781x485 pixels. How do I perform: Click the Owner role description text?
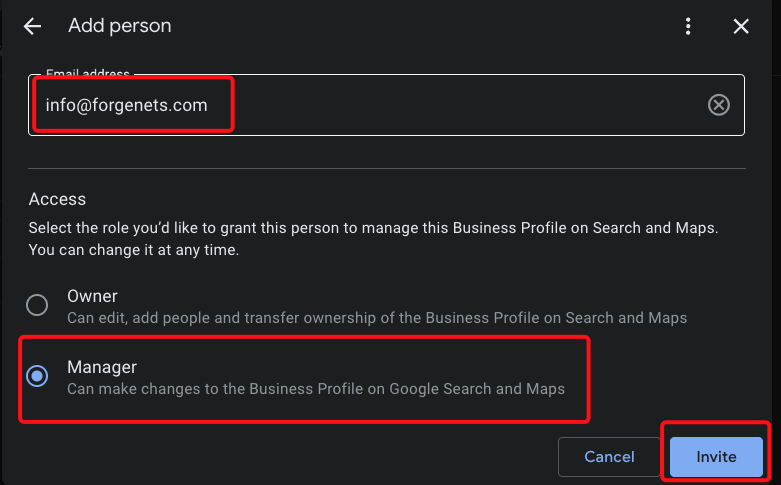pyautogui.click(x=377, y=318)
